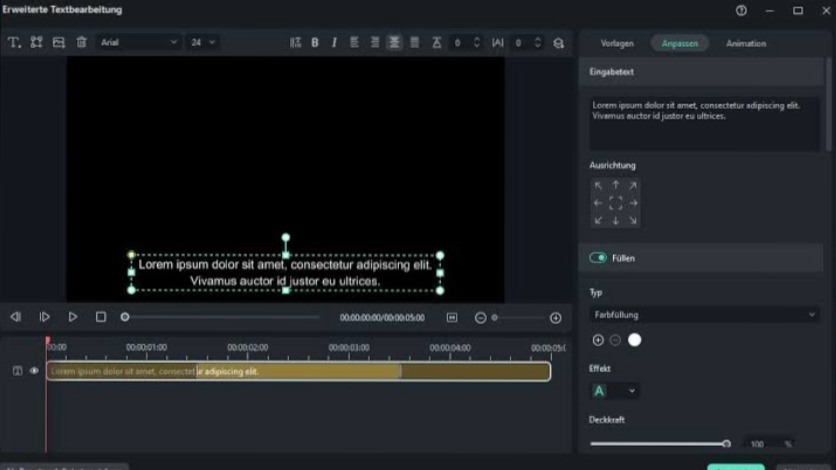Align text to top-right corner
Screen dimensions: 836x470
(633, 185)
